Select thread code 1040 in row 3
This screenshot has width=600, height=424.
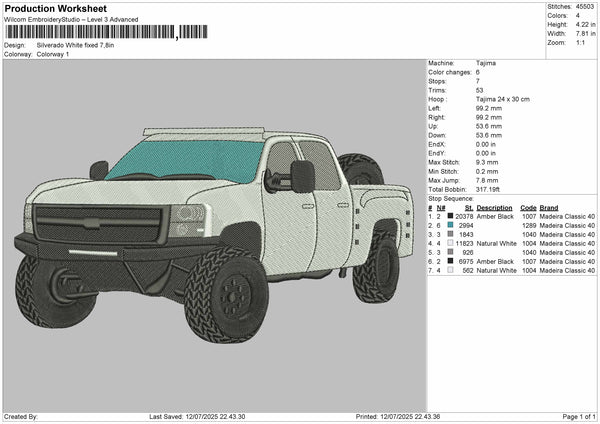click(529, 234)
